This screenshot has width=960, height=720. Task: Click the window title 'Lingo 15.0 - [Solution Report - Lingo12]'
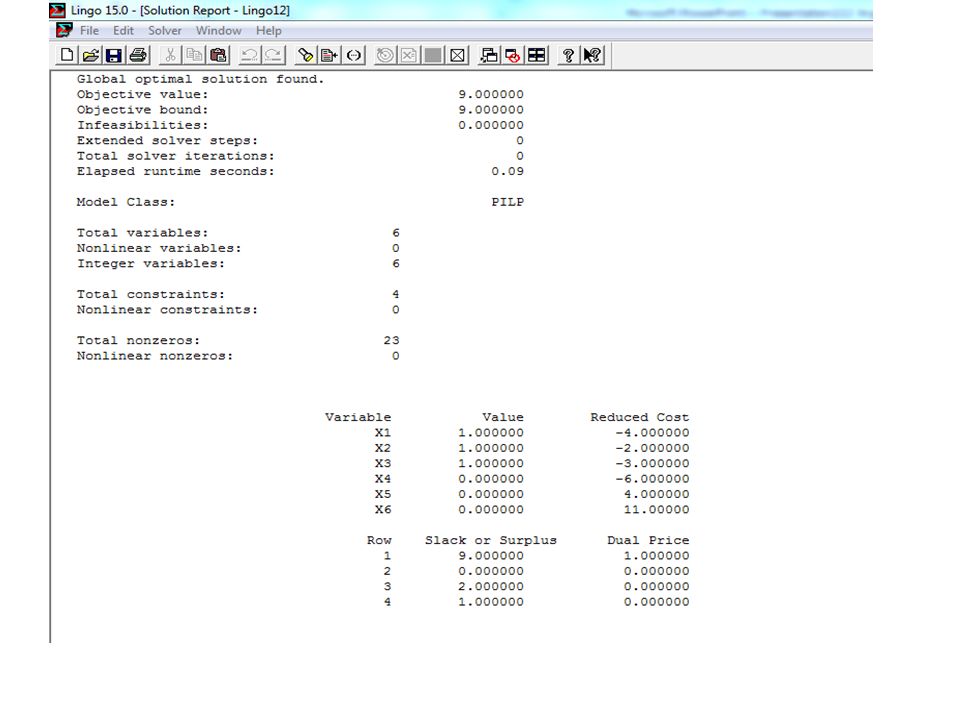coord(180,10)
